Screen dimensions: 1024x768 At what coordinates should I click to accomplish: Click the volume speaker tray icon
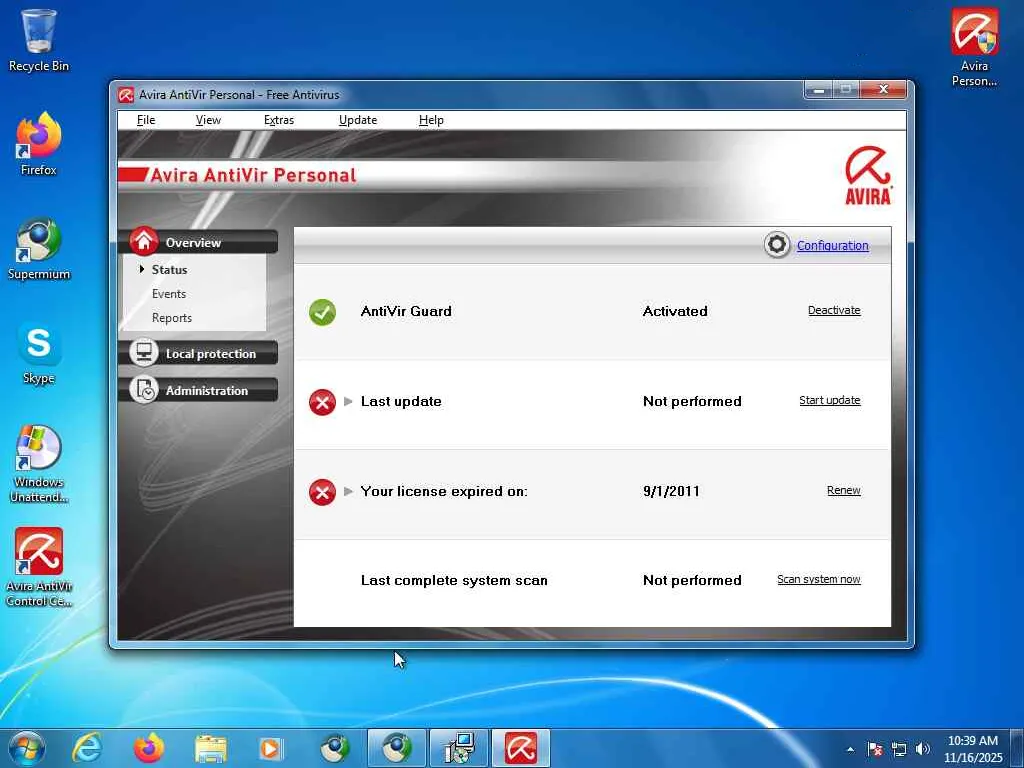[x=922, y=749]
